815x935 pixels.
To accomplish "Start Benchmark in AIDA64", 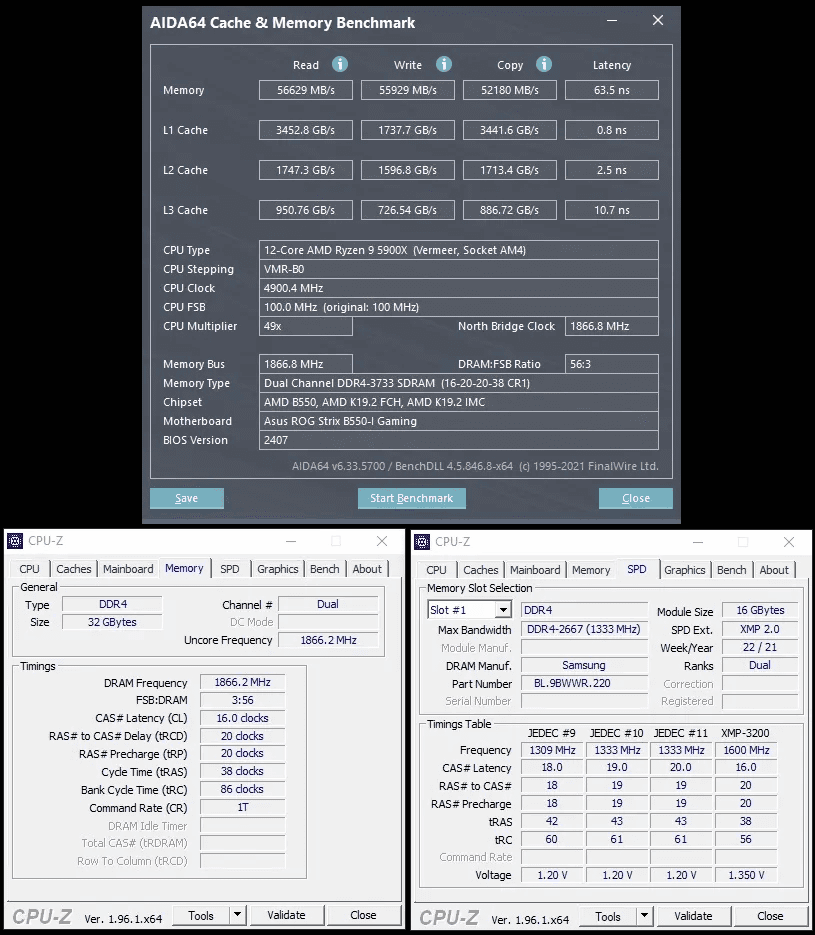I will 411,498.
